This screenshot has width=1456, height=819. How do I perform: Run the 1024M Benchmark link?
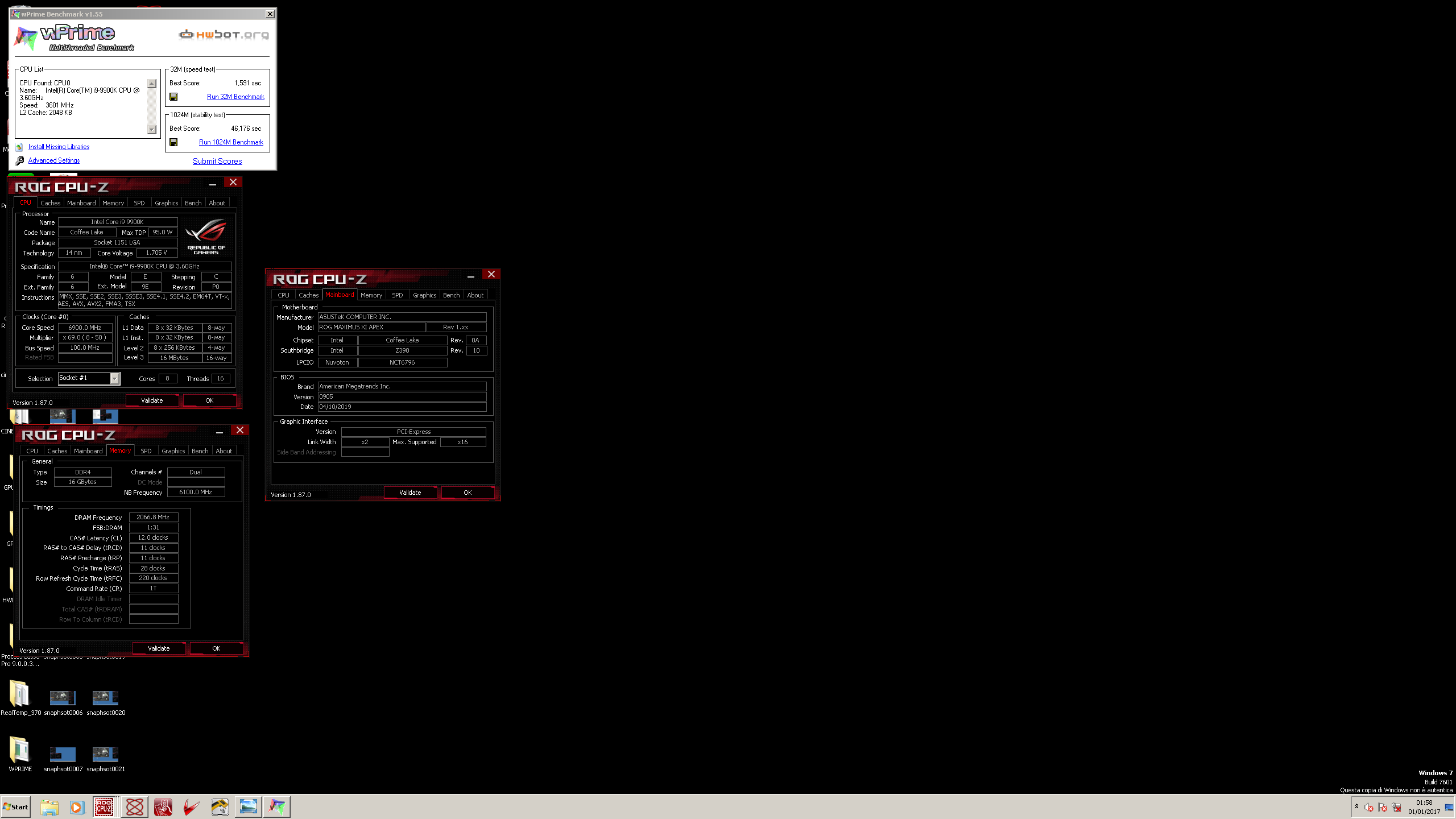coord(231,142)
